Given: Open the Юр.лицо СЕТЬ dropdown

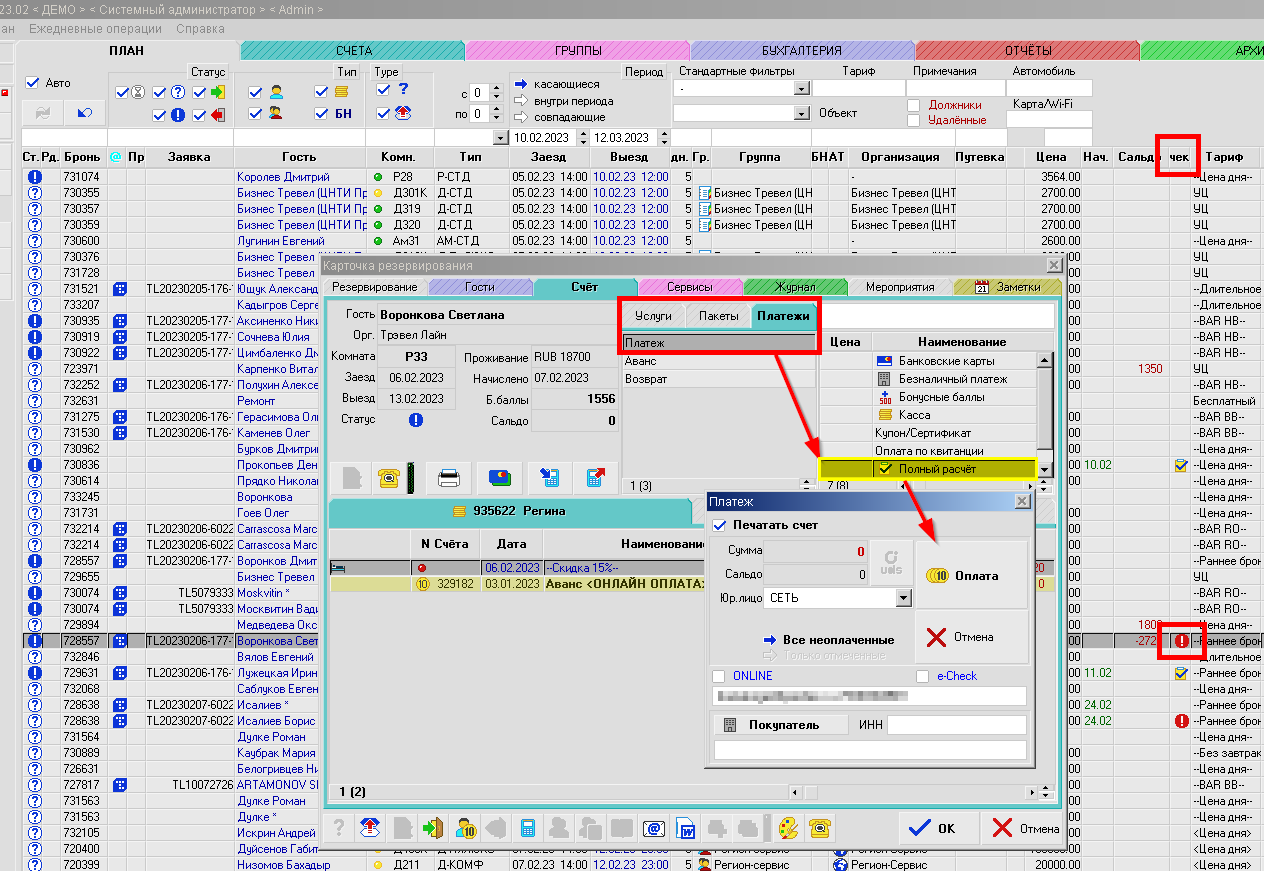Looking at the screenshot, I should (x=903, y=598).
